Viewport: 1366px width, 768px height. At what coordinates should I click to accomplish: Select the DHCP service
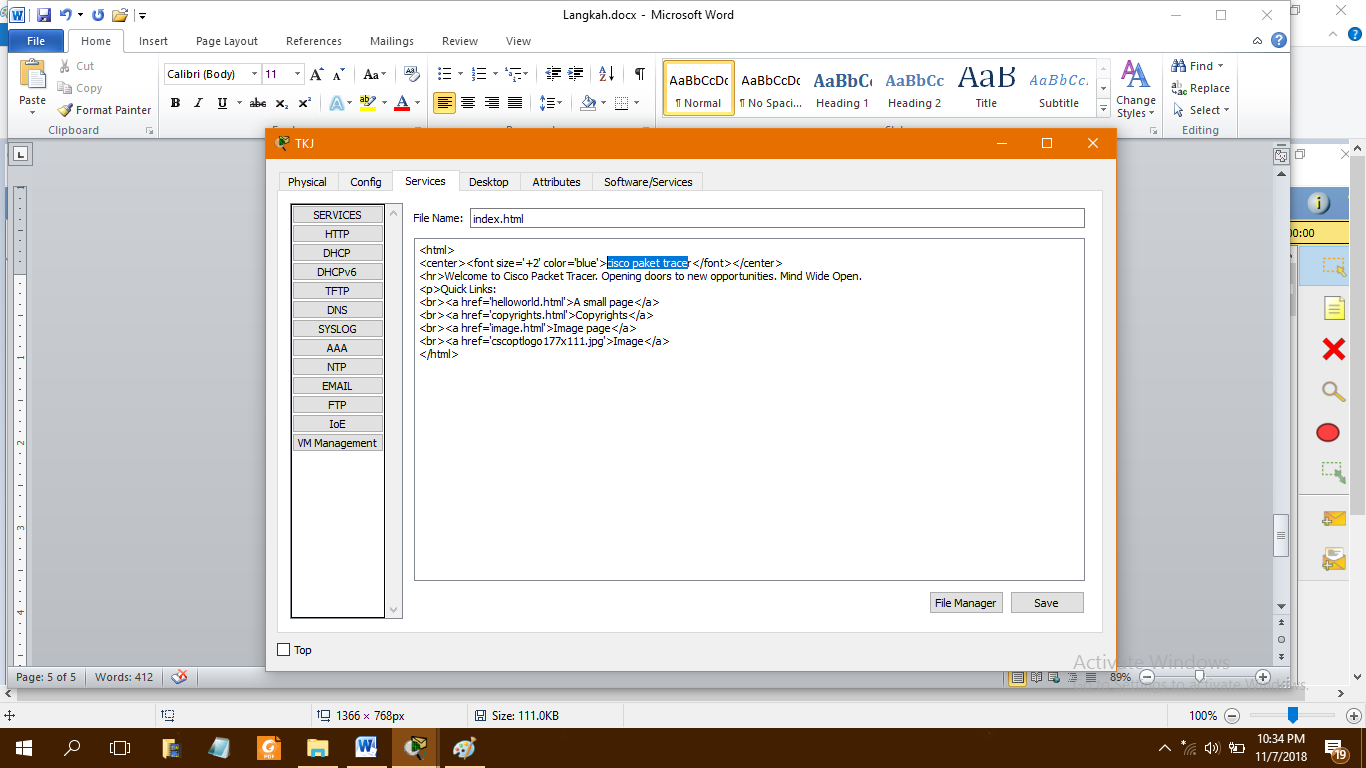pos(337,253)
